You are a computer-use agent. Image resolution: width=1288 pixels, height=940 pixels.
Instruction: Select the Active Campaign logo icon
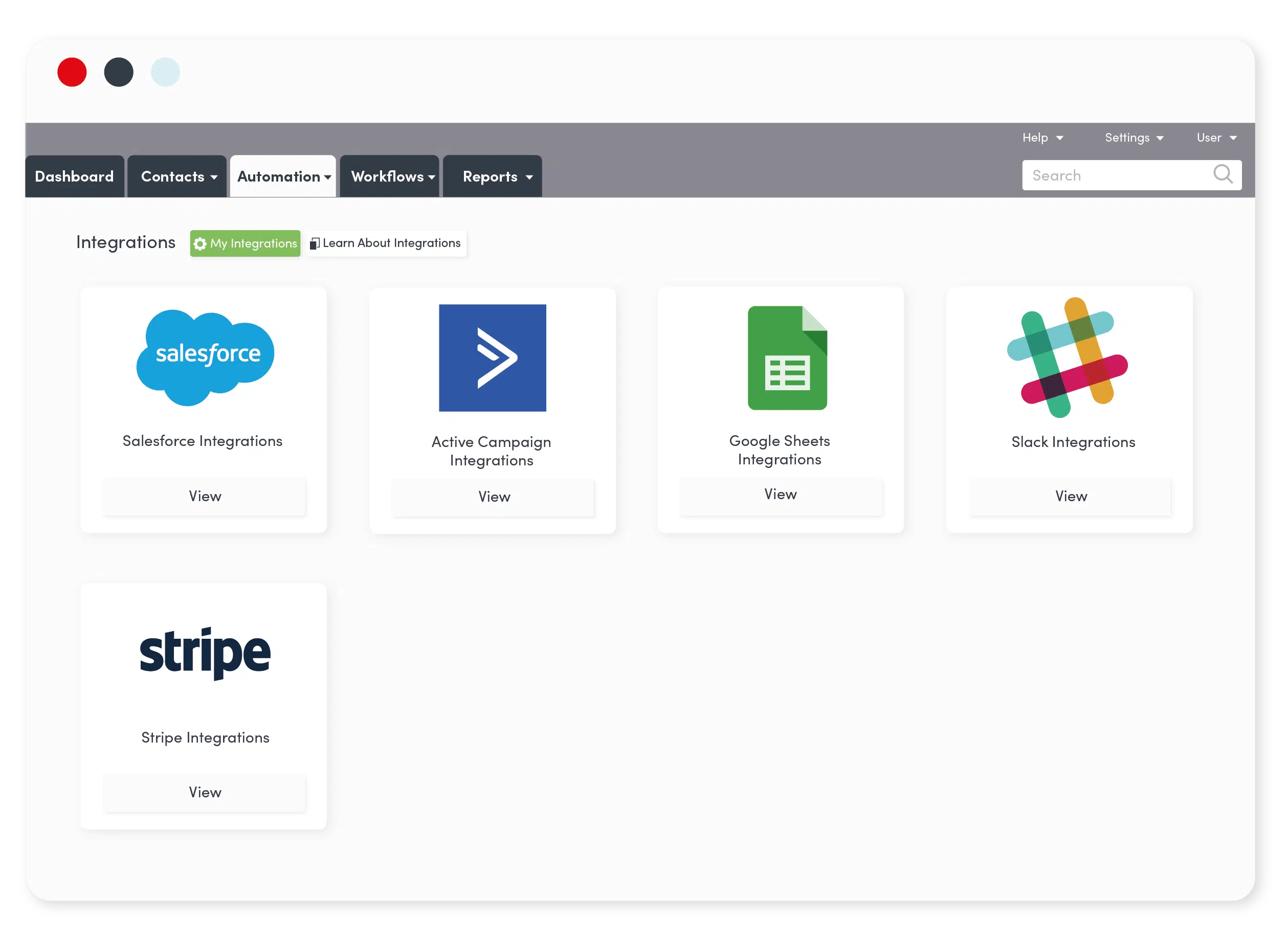pyautogui.click(x=492, y=357)
